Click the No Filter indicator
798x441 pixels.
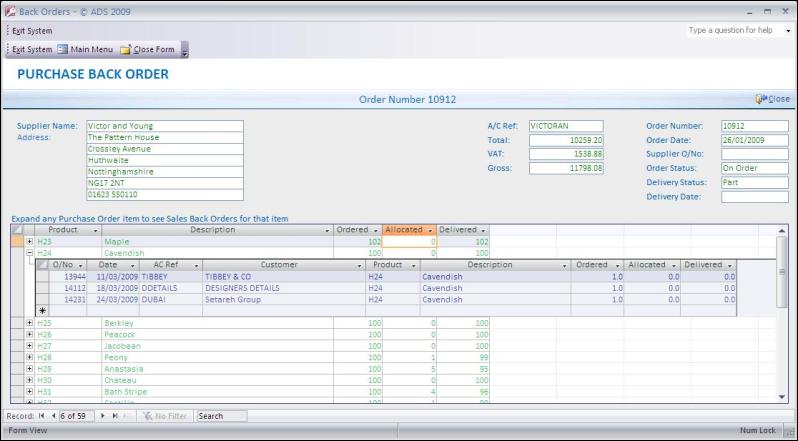pyautogui.click(x=165, y=415)
